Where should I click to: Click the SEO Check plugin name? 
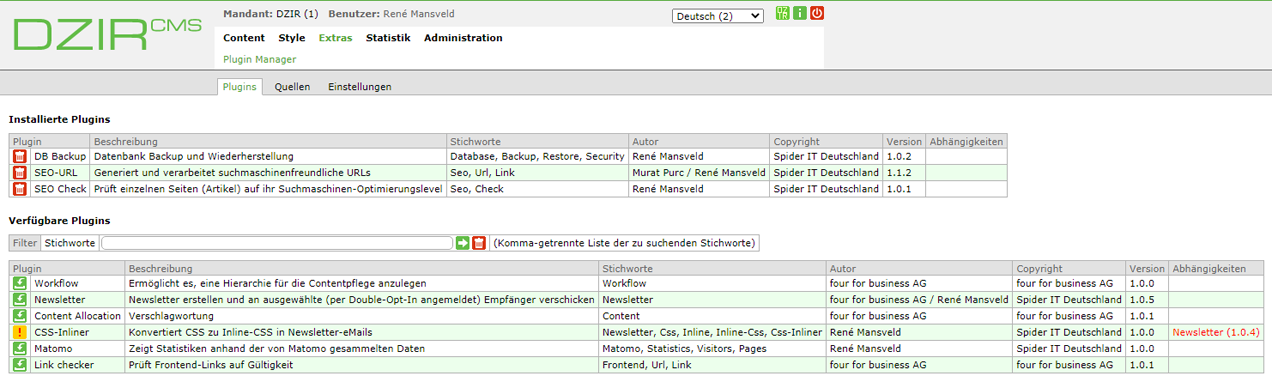(60, 189)
